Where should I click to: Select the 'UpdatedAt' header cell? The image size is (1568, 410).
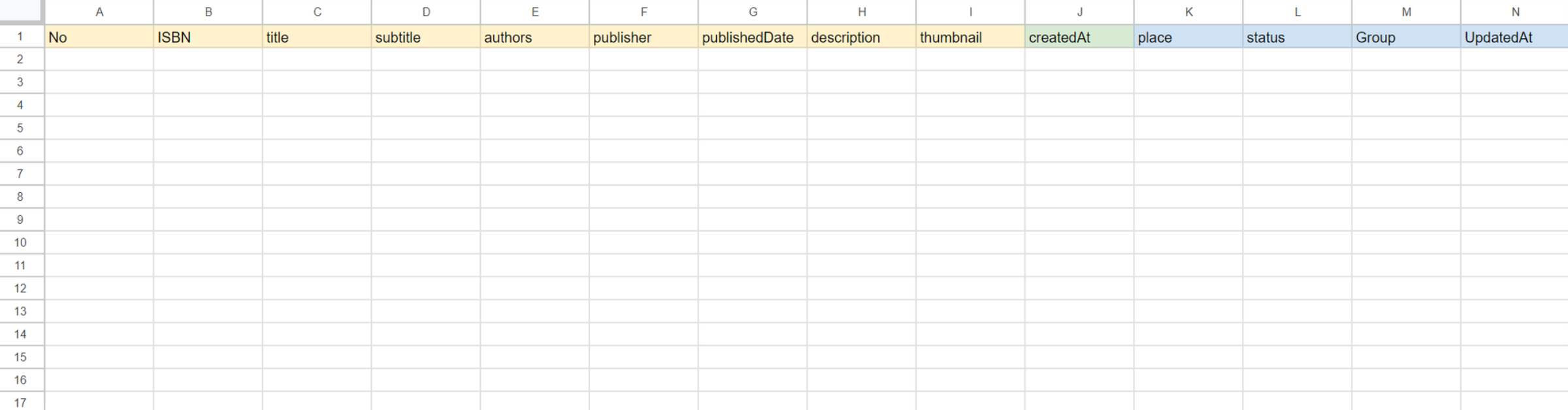tap(1514, 37)
